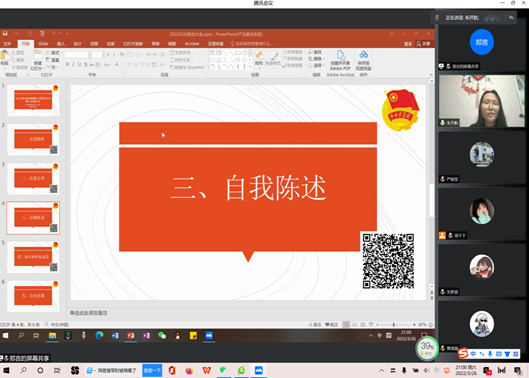The height and width of the screenshot is (378, 529).
Task: Click the Strikethrough S icon
Action: [86, 64]
